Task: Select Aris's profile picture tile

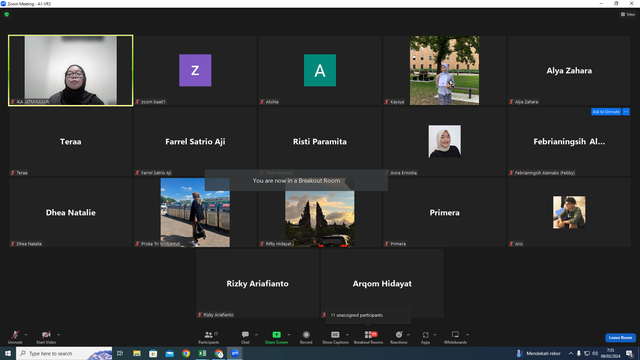Action: (x=569, y=212)
